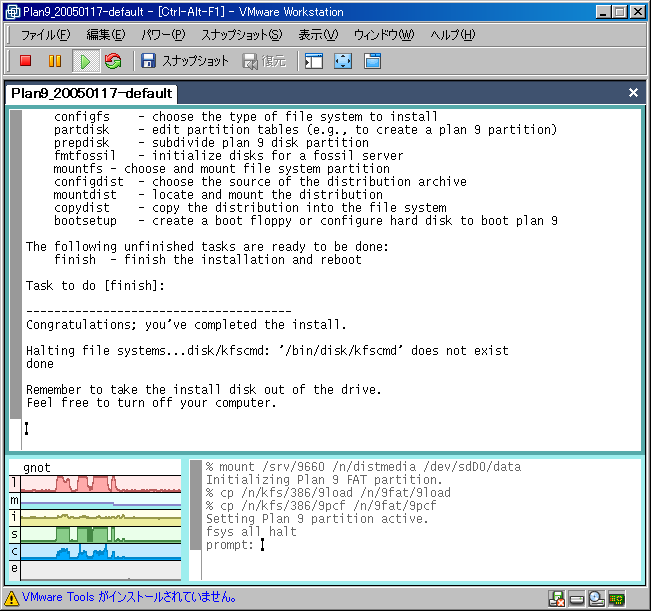Click the 'gnot' label in stats window
Screen dimensions: 651x611
37,468
